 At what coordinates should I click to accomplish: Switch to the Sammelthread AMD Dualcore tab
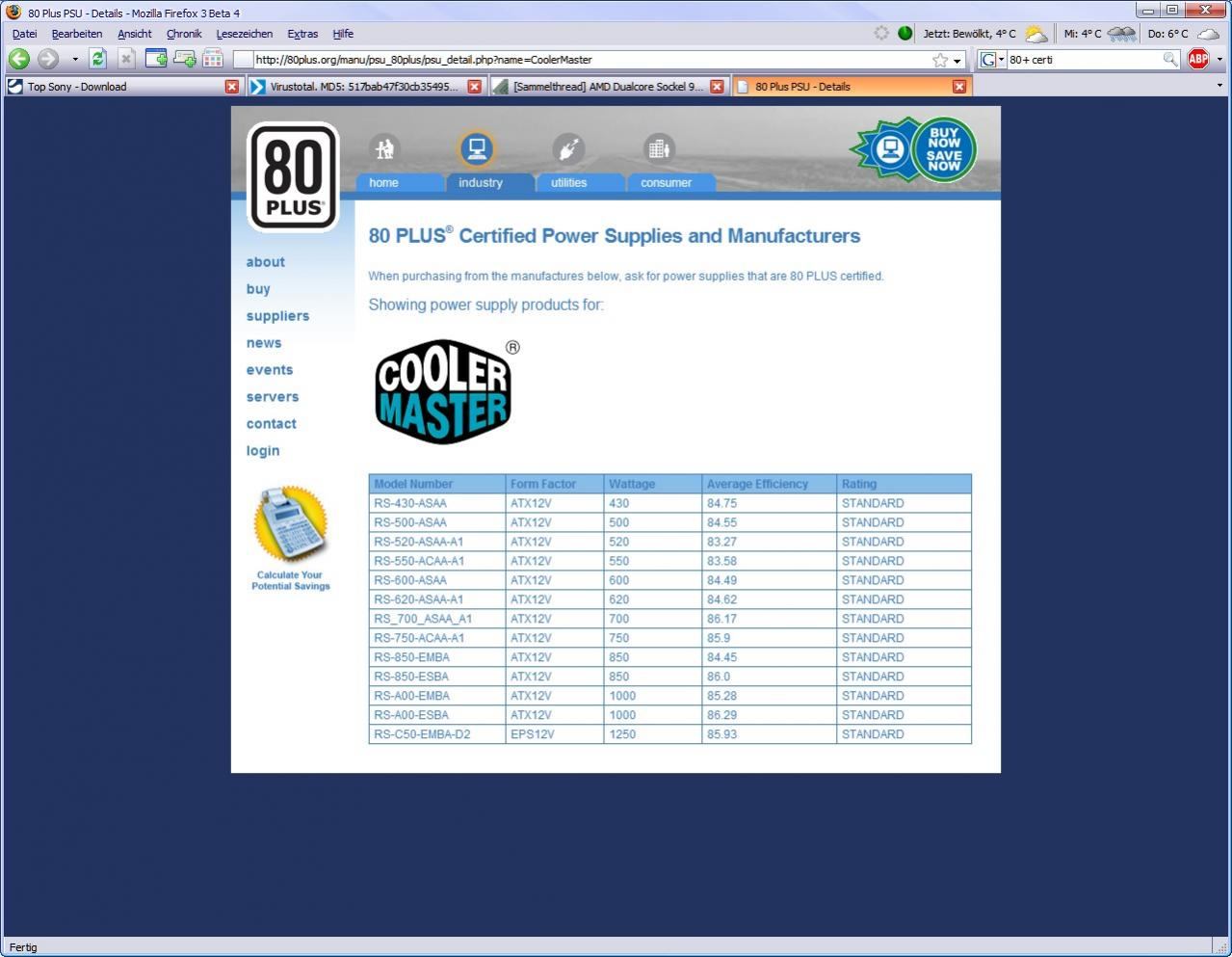point(608,86)
